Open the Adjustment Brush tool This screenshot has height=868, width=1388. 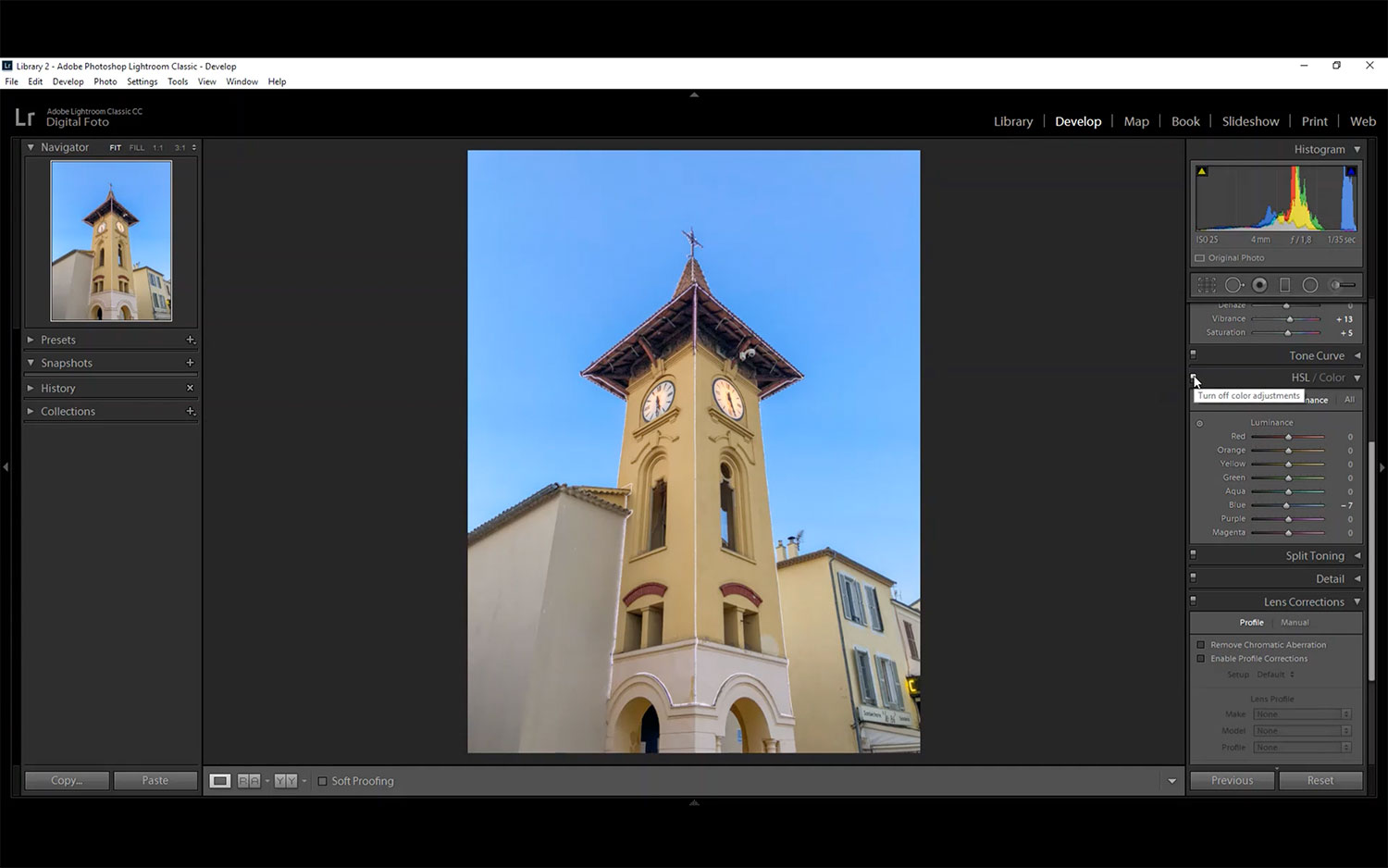coord(1343,285)
